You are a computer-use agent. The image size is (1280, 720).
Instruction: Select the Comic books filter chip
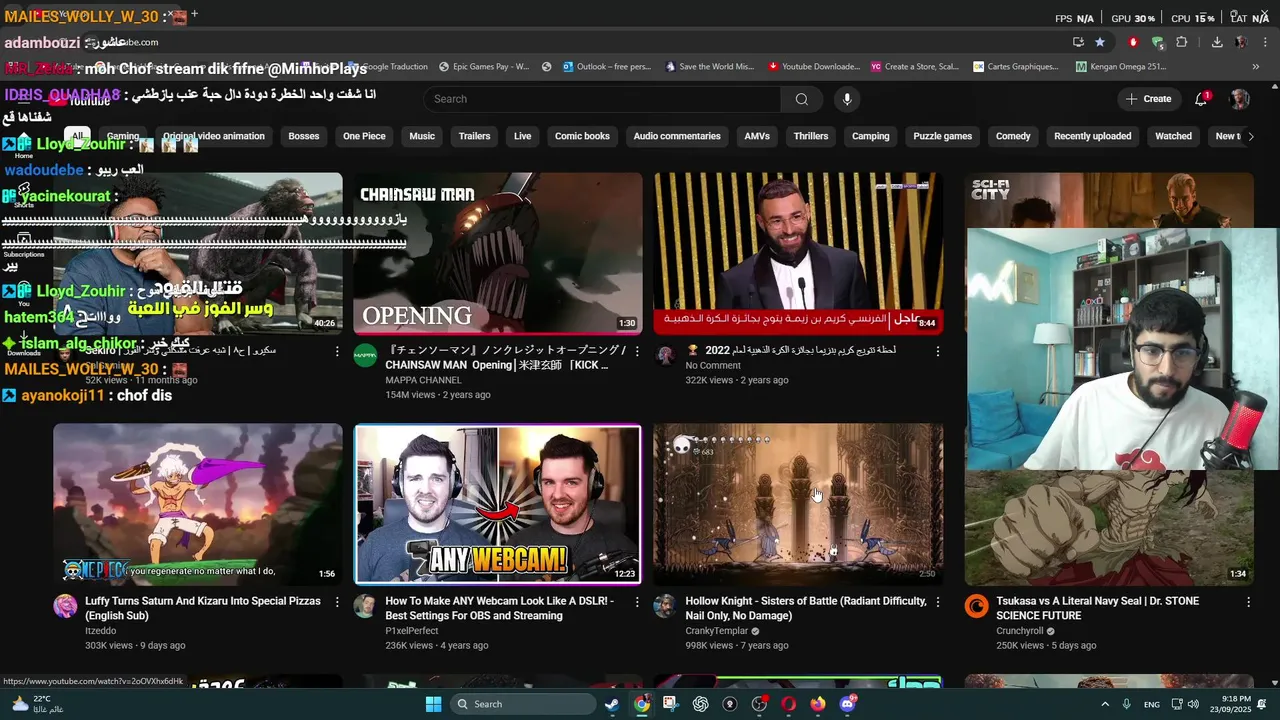(x=582, y=136)
